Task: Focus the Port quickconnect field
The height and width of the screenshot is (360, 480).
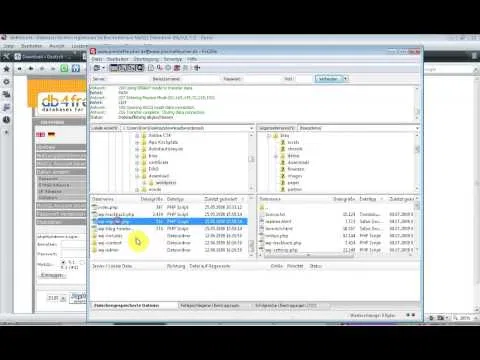Action: (304, 79)
